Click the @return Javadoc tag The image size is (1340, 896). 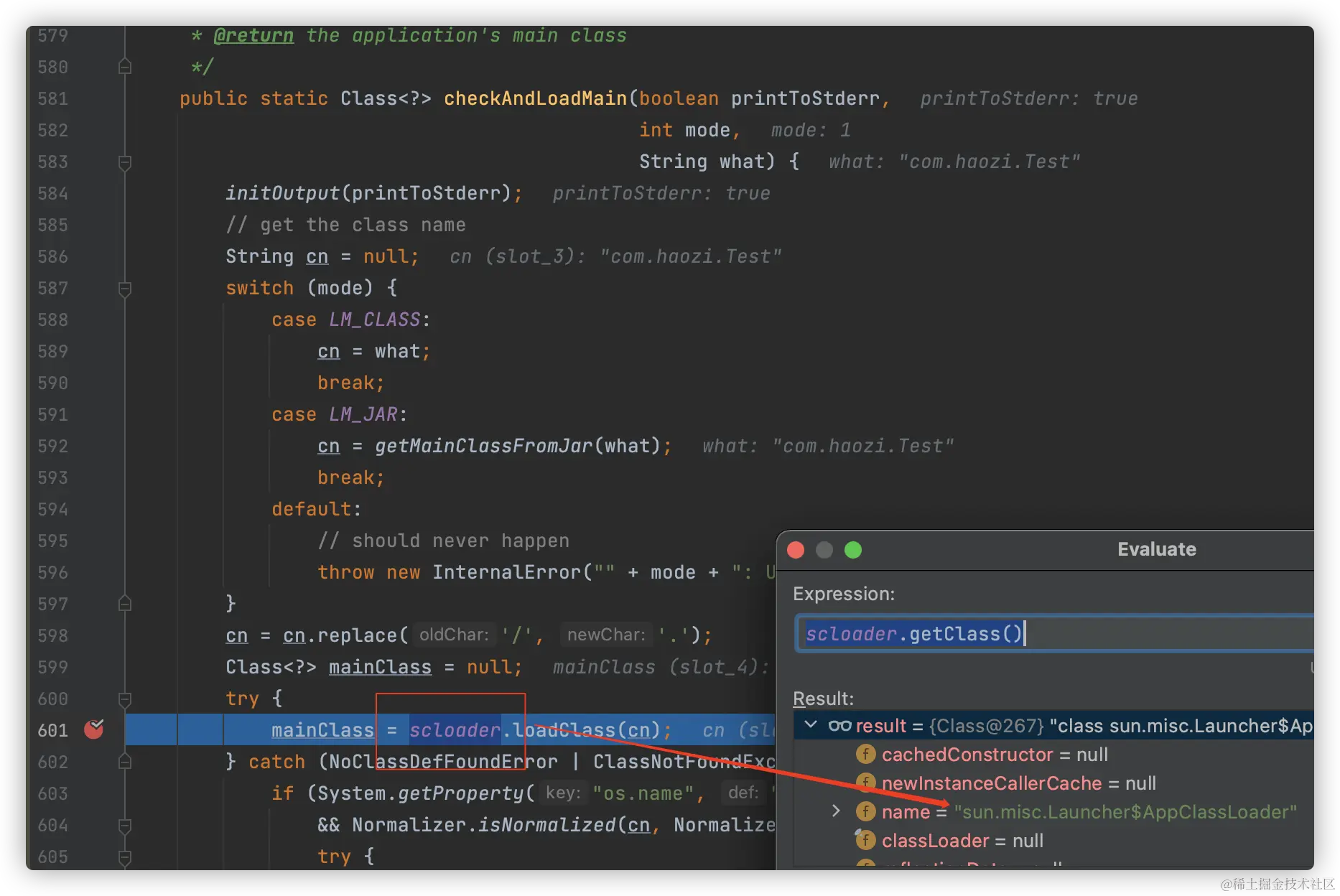pos(253,35)
